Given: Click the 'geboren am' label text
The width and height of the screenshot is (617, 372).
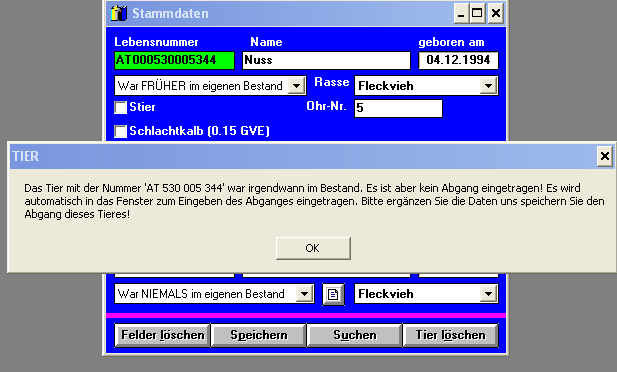Looking at the screenshot, I should pos(451,42).
